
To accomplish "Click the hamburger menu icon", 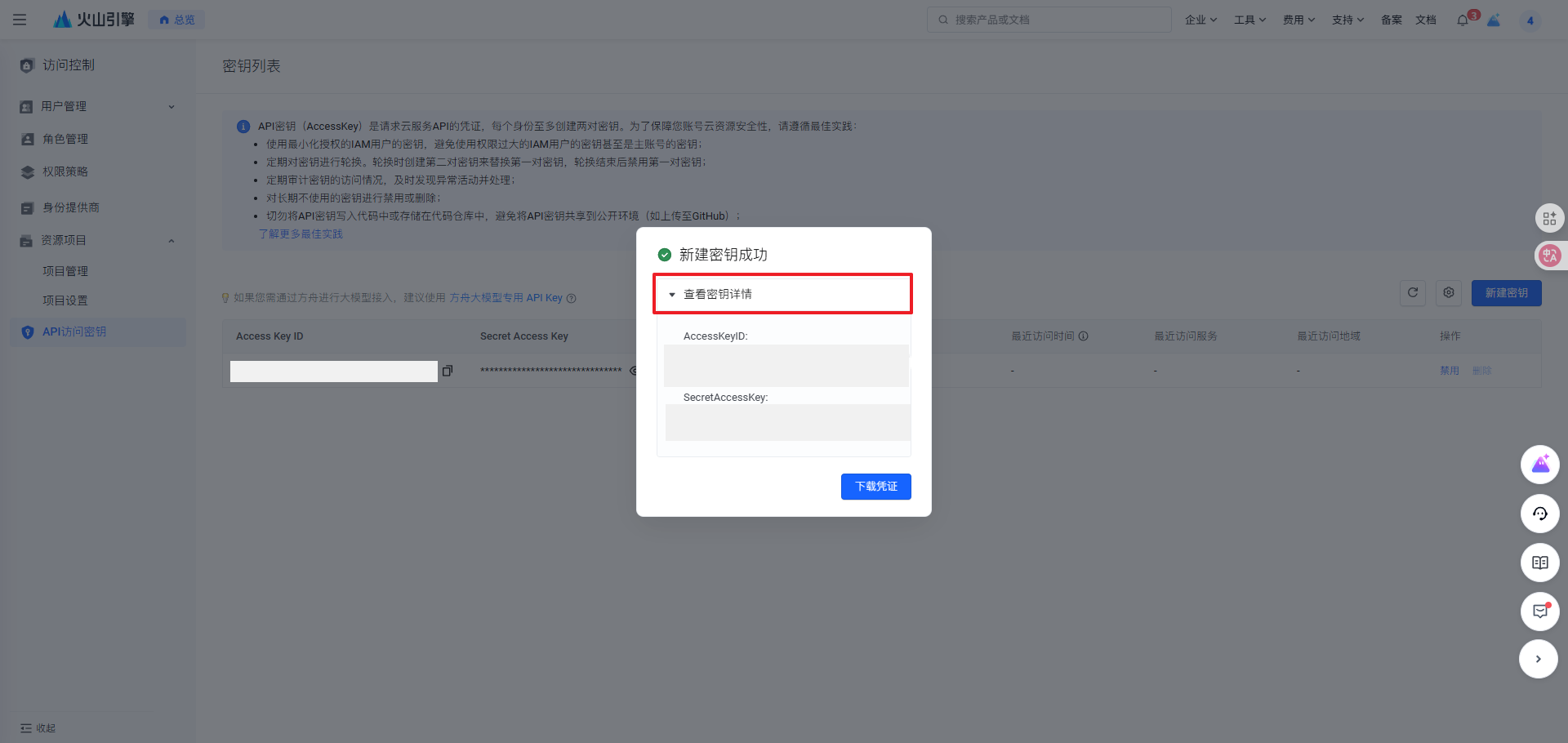I will [x=20, y=20].
